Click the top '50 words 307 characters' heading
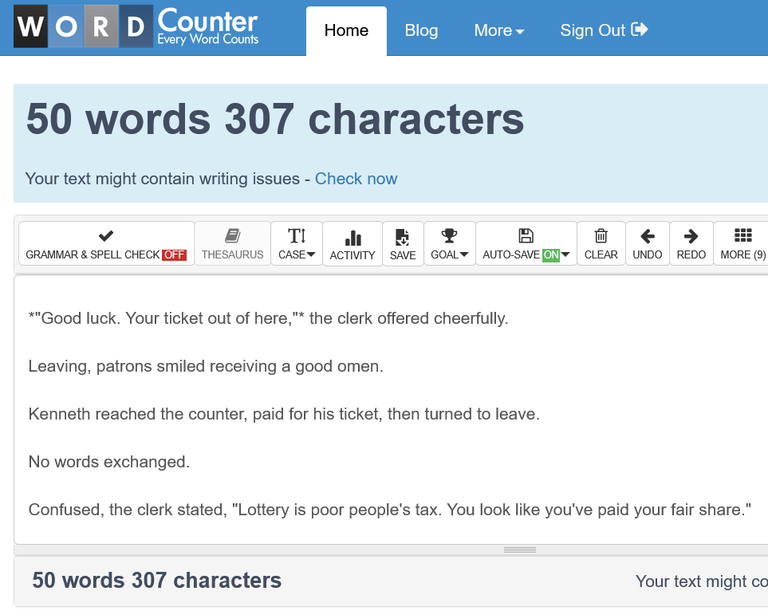Image resolution: width=768 pixels, height=611 pixels. [275, 119]
